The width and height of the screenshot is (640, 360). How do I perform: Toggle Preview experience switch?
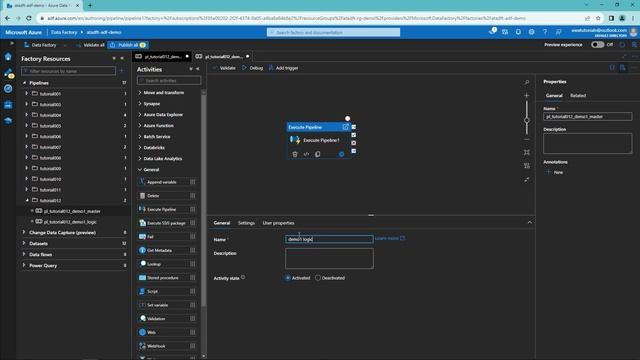click(598, 44)
